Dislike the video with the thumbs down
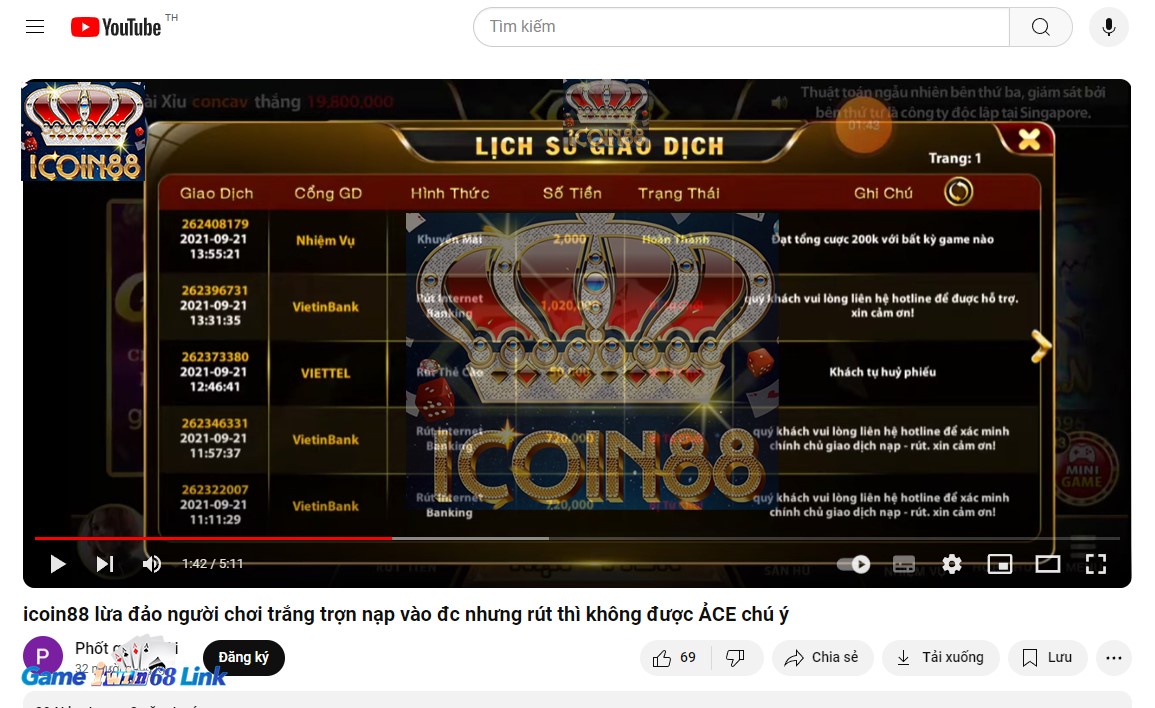This screenshot has height=708, width=1155. (737, 658)
